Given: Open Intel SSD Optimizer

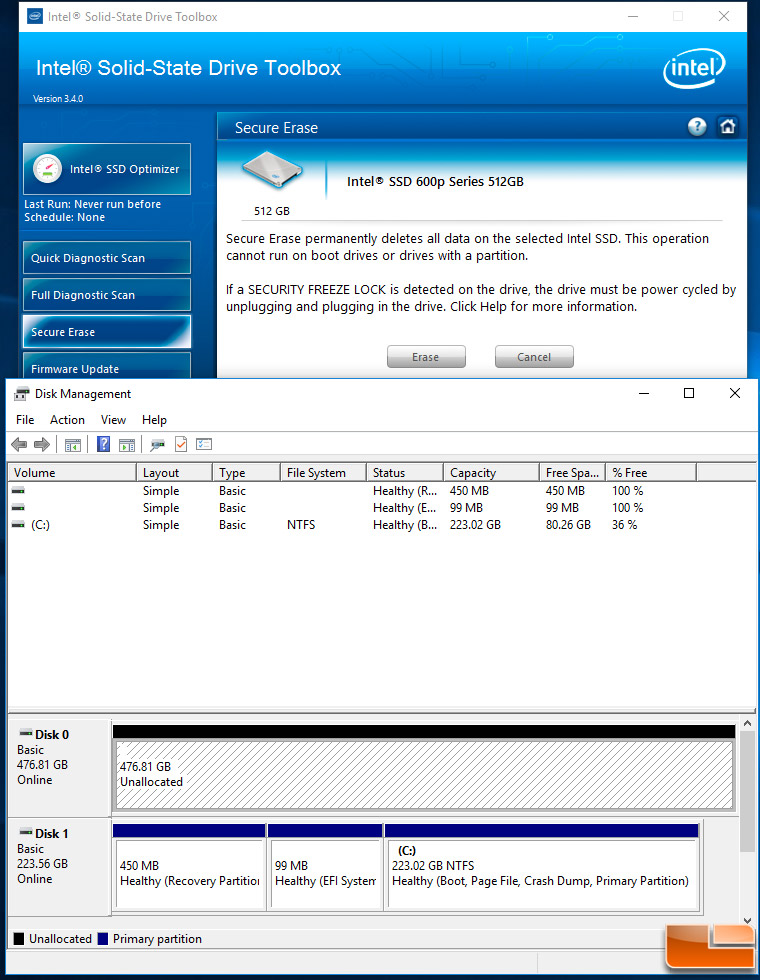Looking at the screenshot, I should coord(107,169).
